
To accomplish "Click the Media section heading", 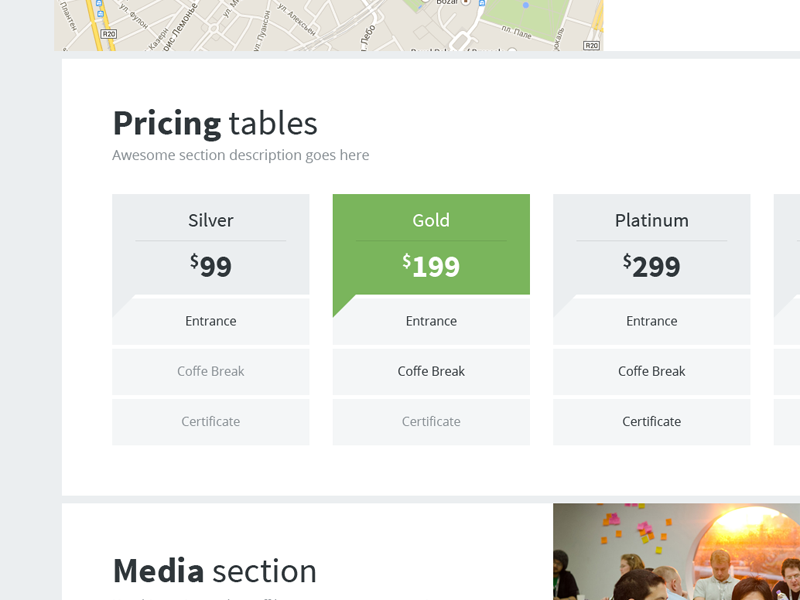I will click(214, 570).
